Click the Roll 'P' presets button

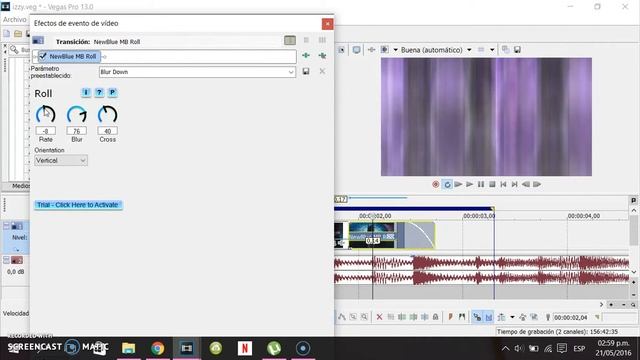(112, 93)
